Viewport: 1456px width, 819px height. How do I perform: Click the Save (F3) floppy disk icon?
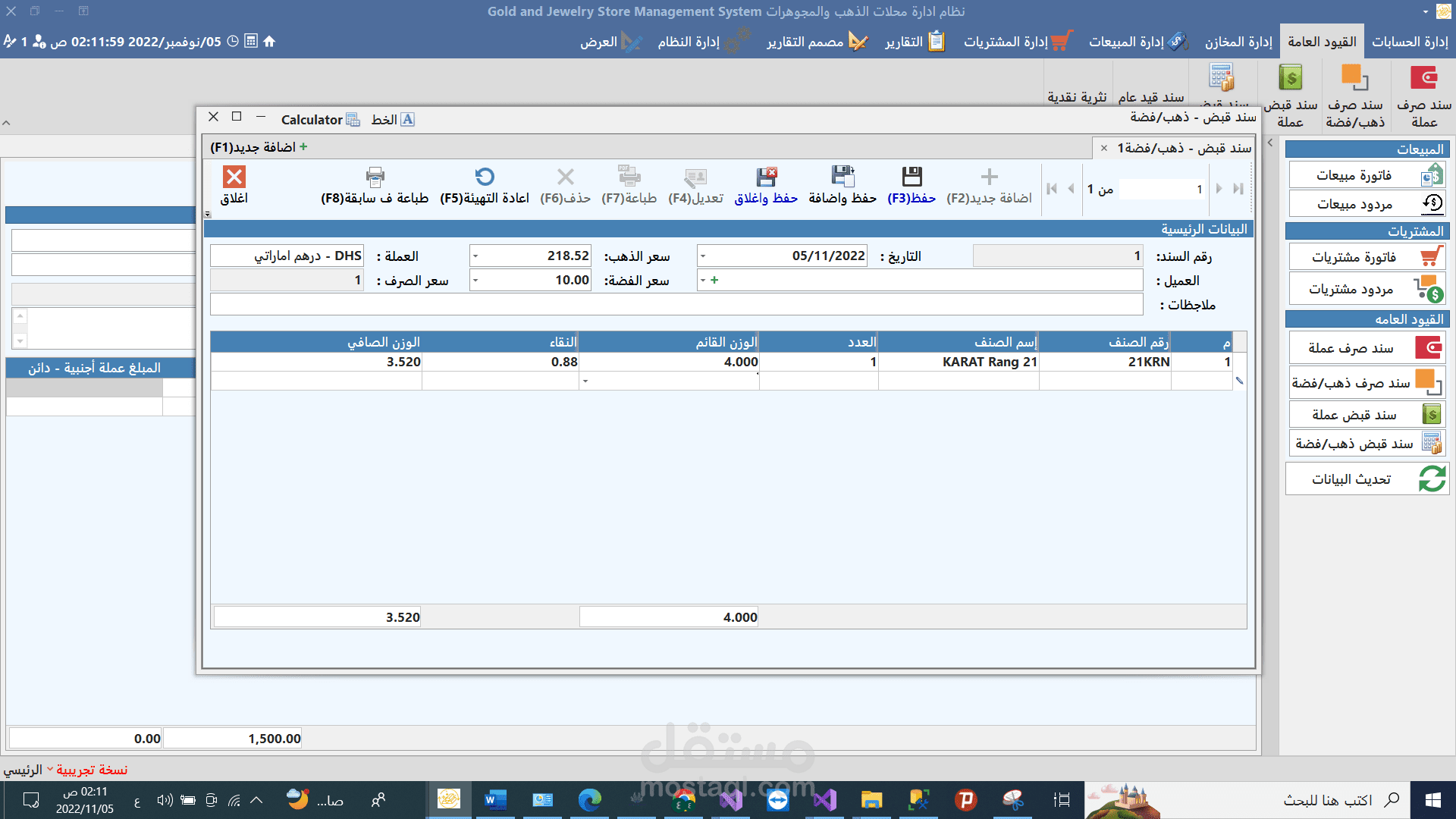(x=912, y=177)
